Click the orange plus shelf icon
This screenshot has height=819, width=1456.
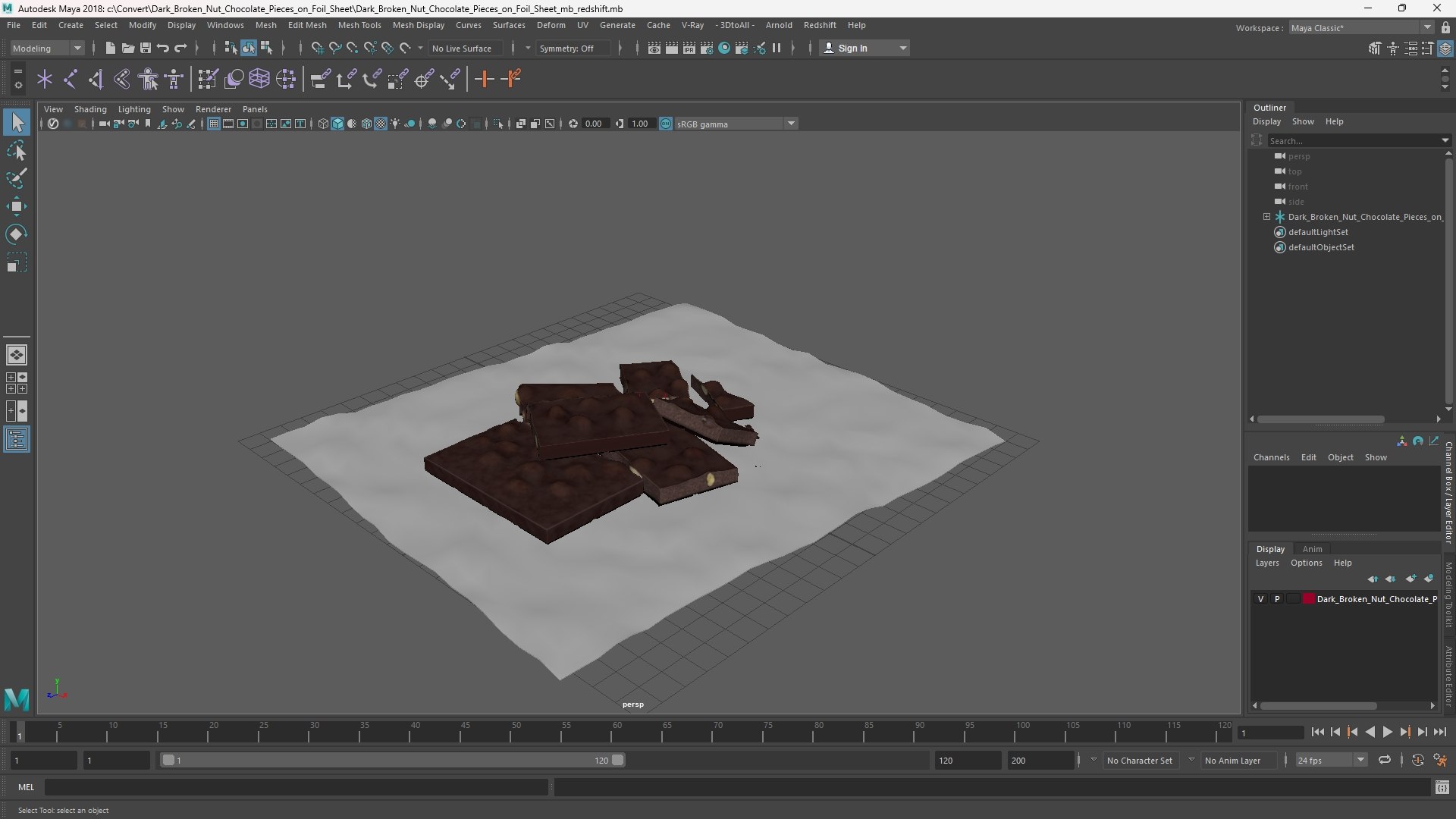click(x=484, y=79)
